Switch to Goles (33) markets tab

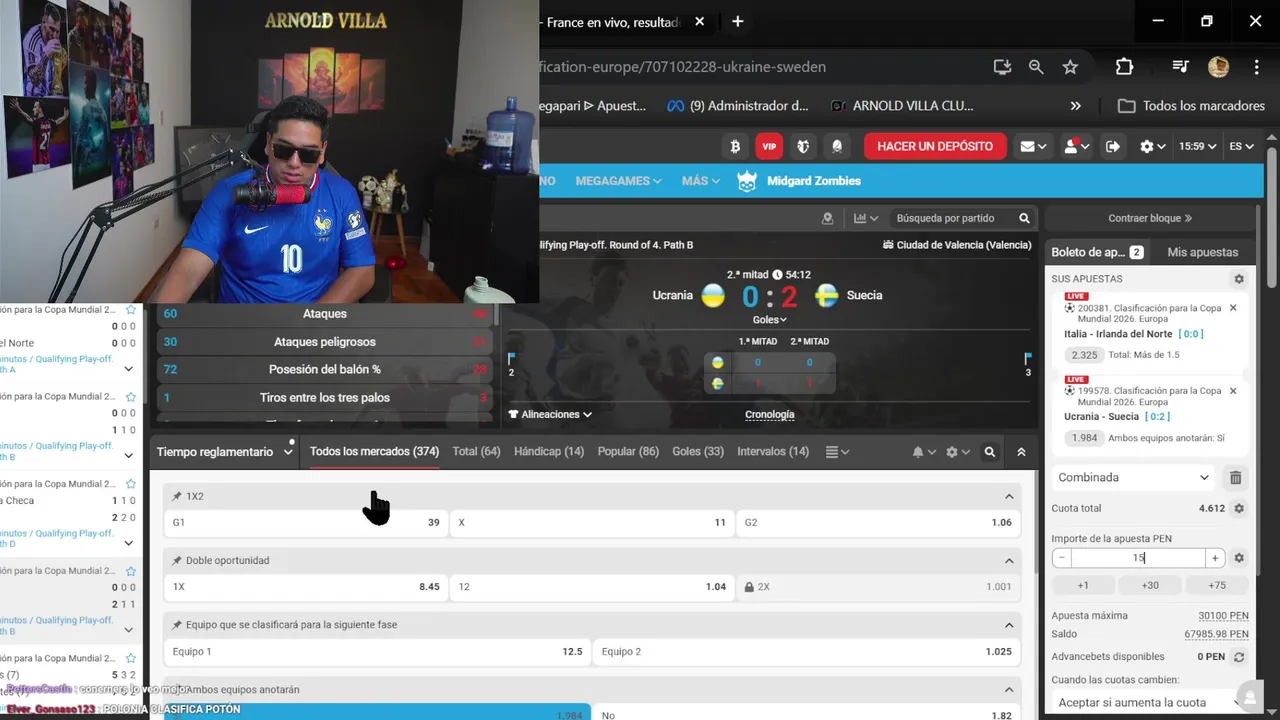[698, 452]
